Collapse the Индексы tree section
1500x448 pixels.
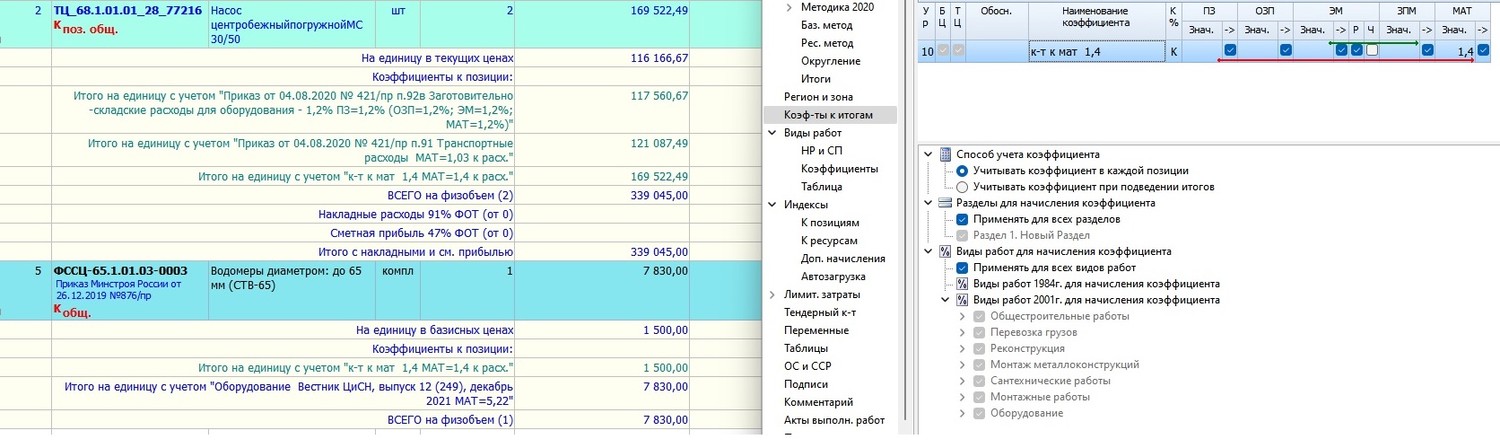point(772,205)
